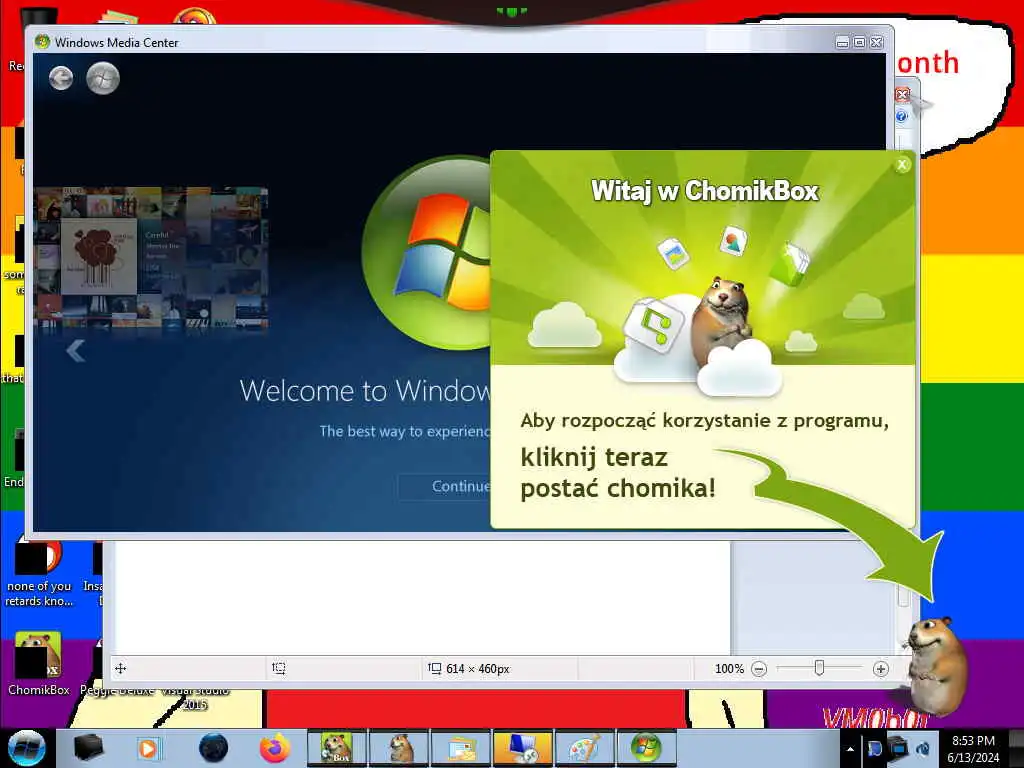This screenshot has width=1024, height=768.
Task: Open the Windows Start menu orb
Action: pyautogui.click(x=27, y=748)
